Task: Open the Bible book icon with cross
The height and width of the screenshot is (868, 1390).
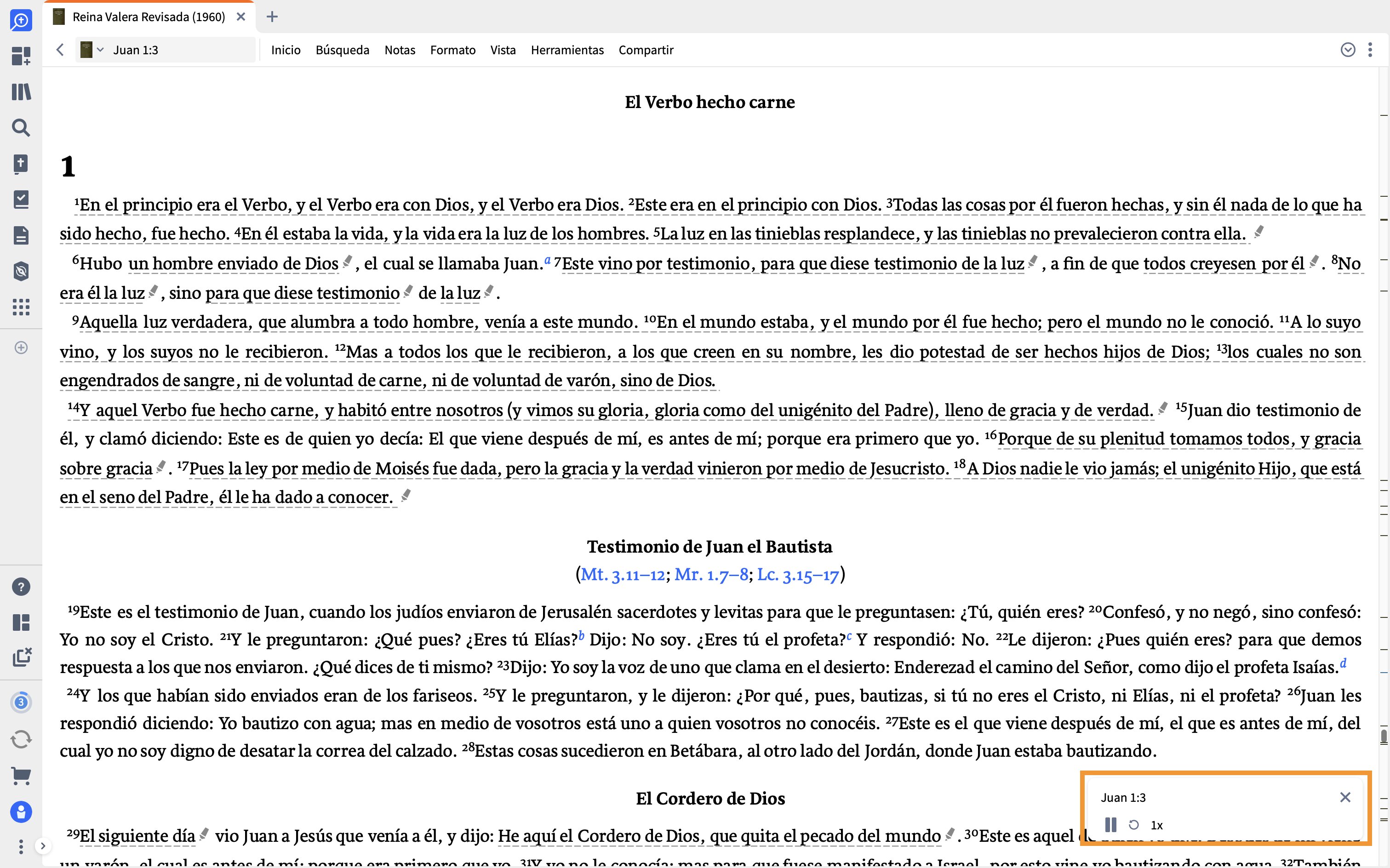Action: tap(21, 164)
